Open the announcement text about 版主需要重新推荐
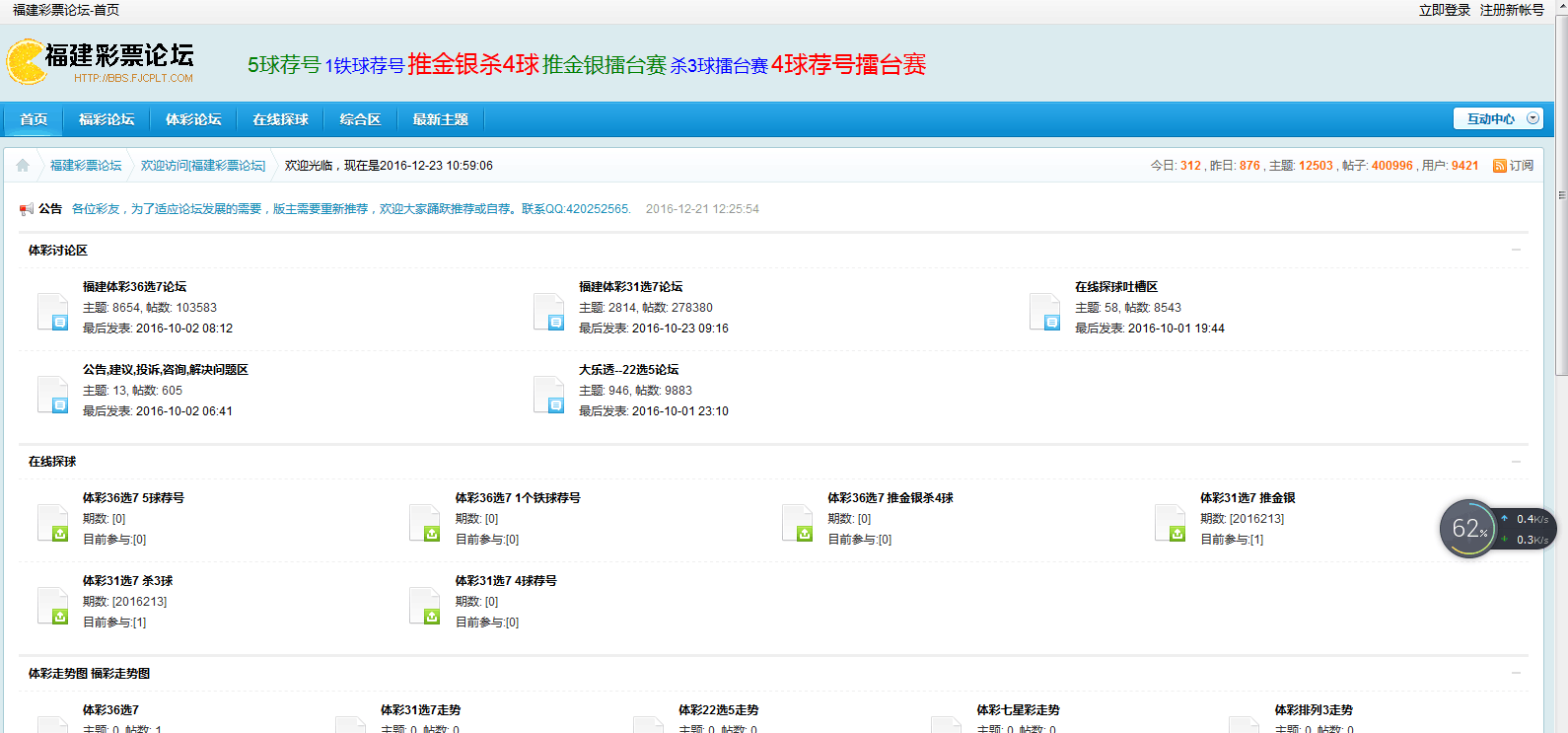1568x733 pixels. [x=351, y=209]
